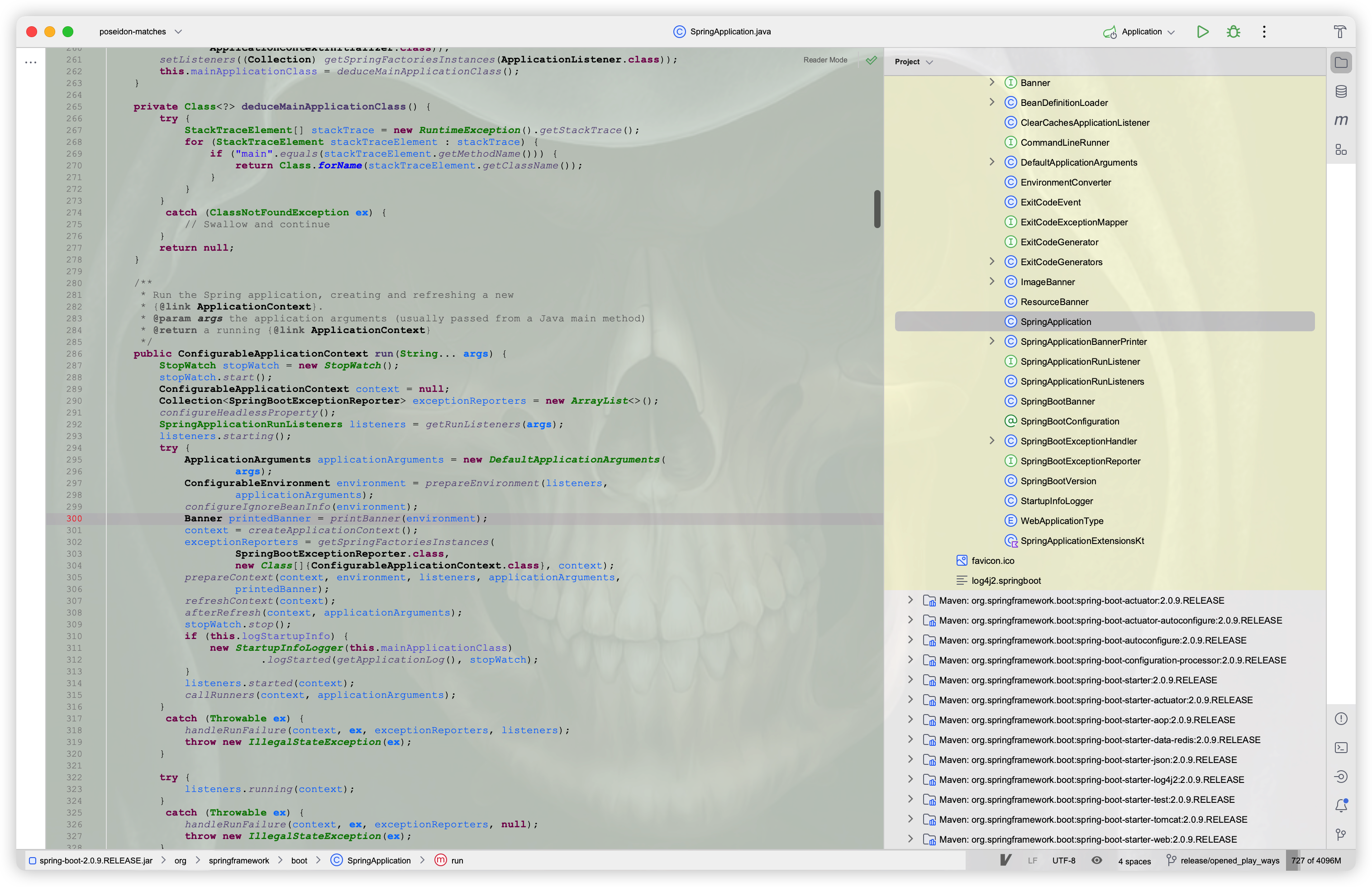Click the org breadcrumb
This screenshot has height=887, width=1372.
pyautogui.click(x=180, y=860)
